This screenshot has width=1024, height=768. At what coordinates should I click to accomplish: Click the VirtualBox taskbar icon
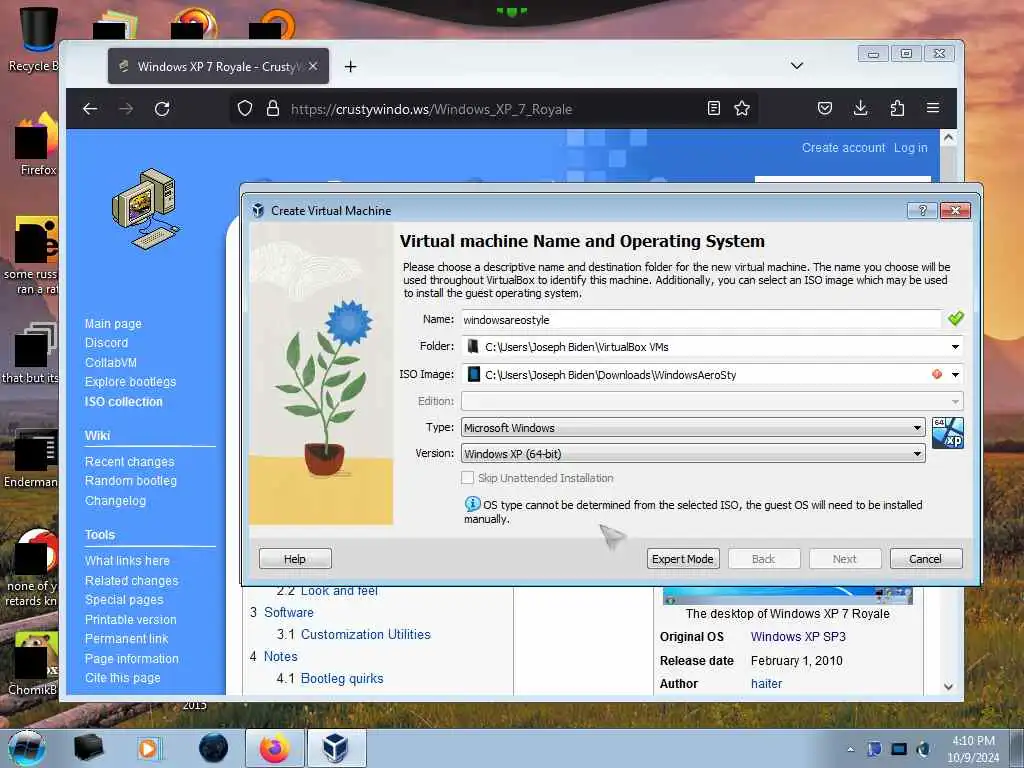[336, 748]
